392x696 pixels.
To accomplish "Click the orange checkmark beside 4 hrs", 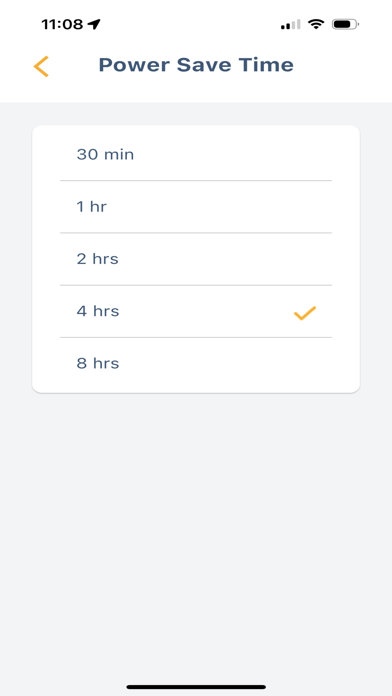I will tap(305, 313).
